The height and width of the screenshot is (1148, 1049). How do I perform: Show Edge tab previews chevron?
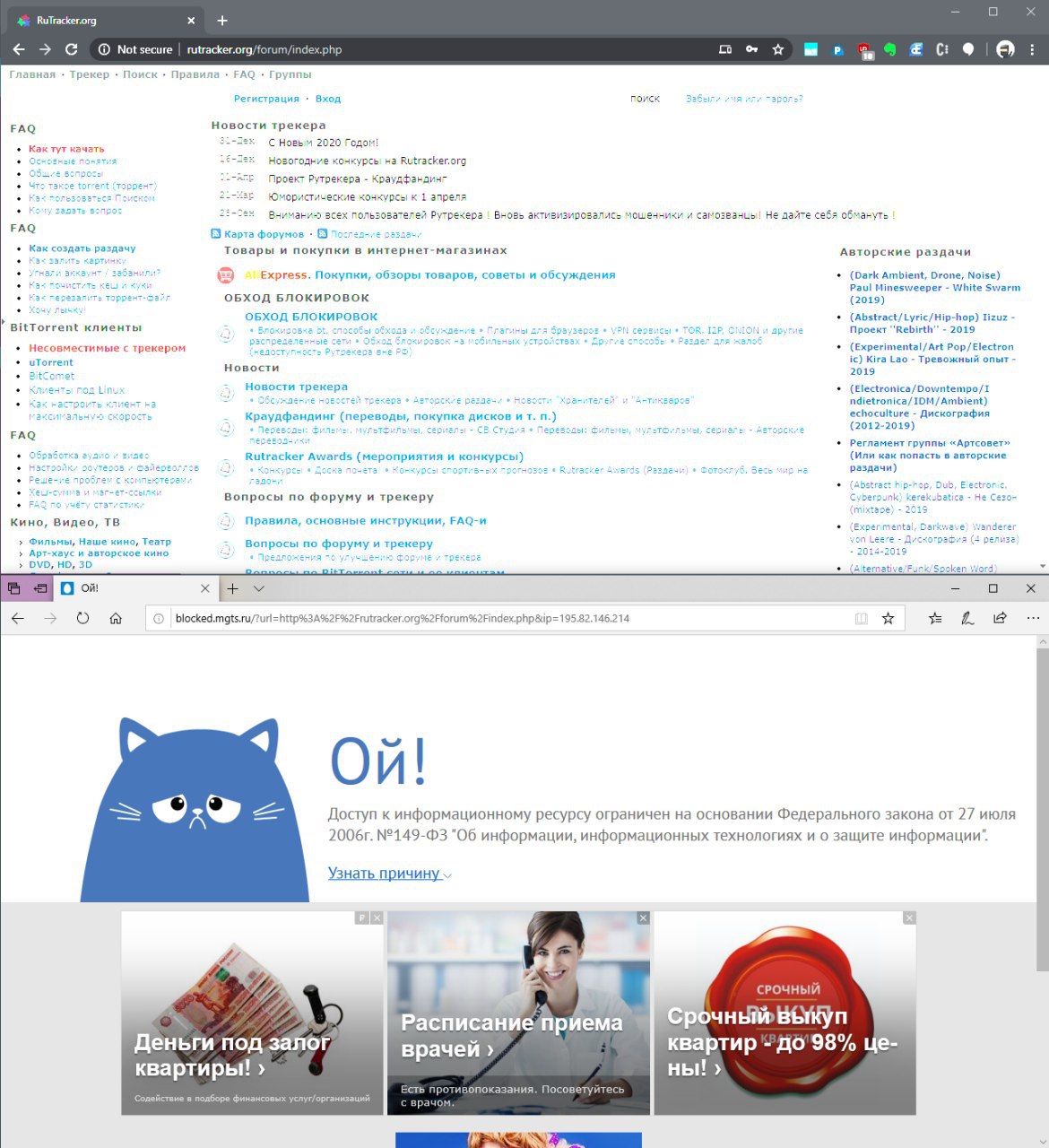tap(259, 588)
